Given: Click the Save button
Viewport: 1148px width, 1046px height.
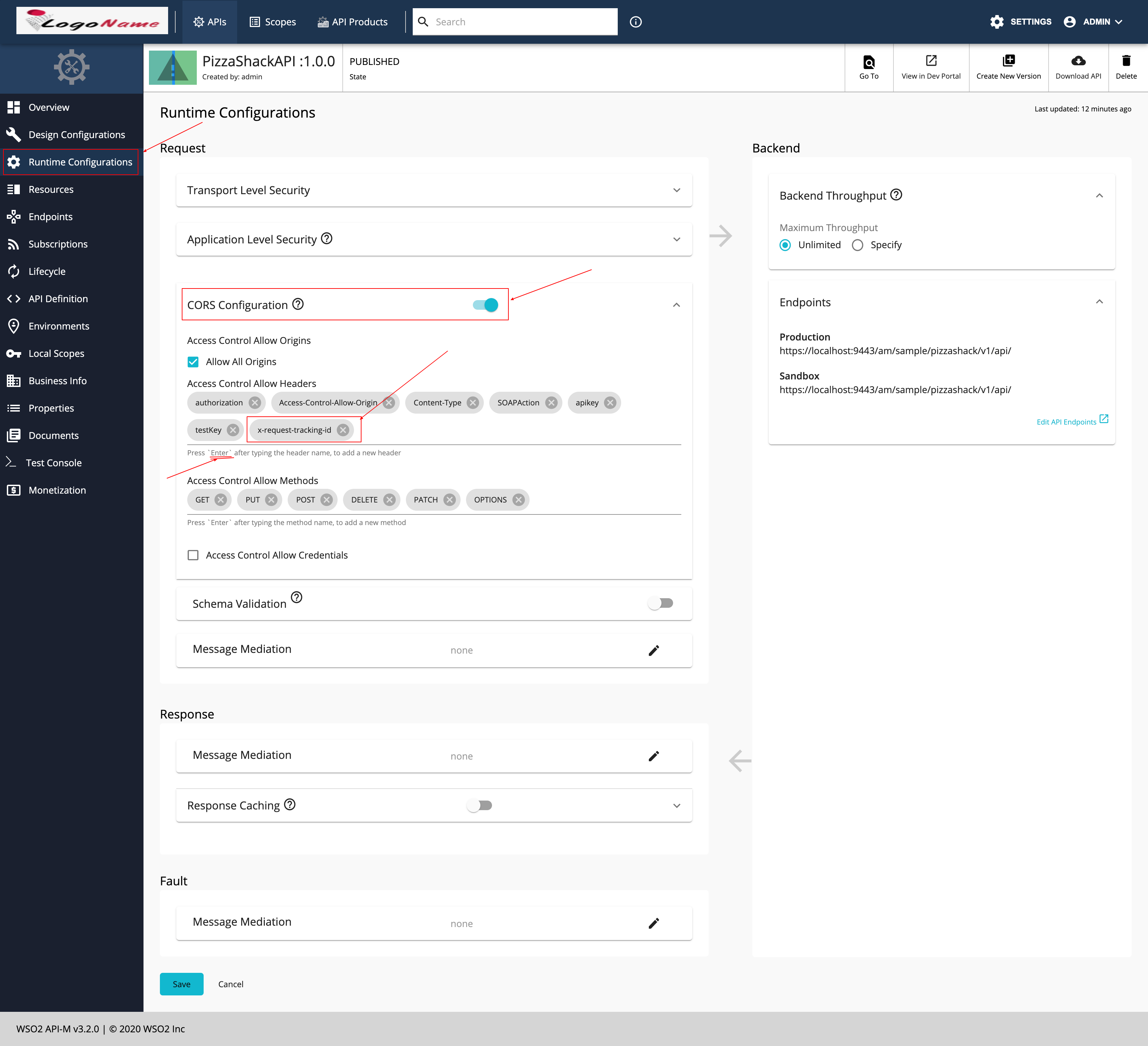Looking at the screenshot, I should [181, 984].
